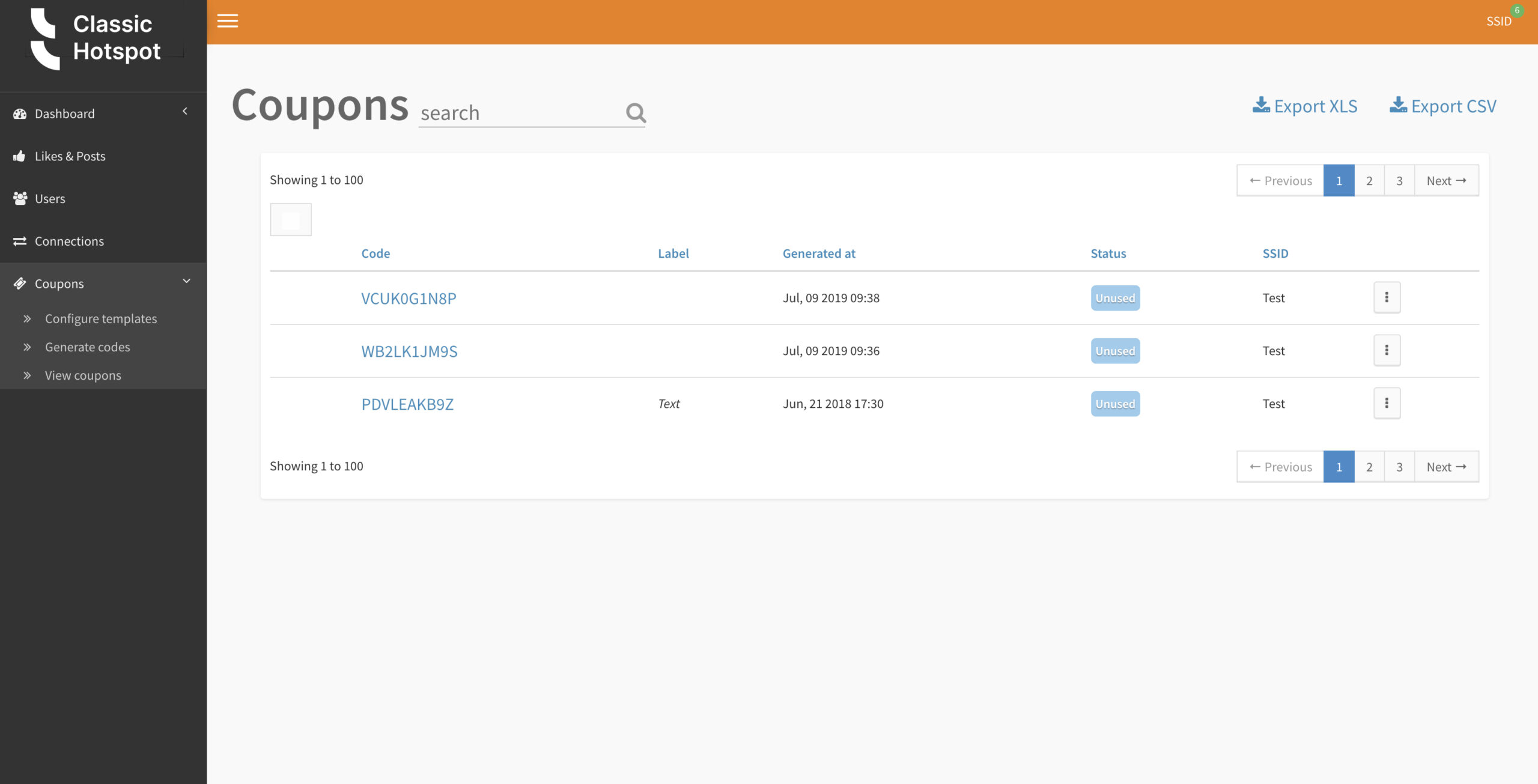Screen dimensions: 1538x784
Task: Click the Export CSV download icon
Action: pos(1397,106)
